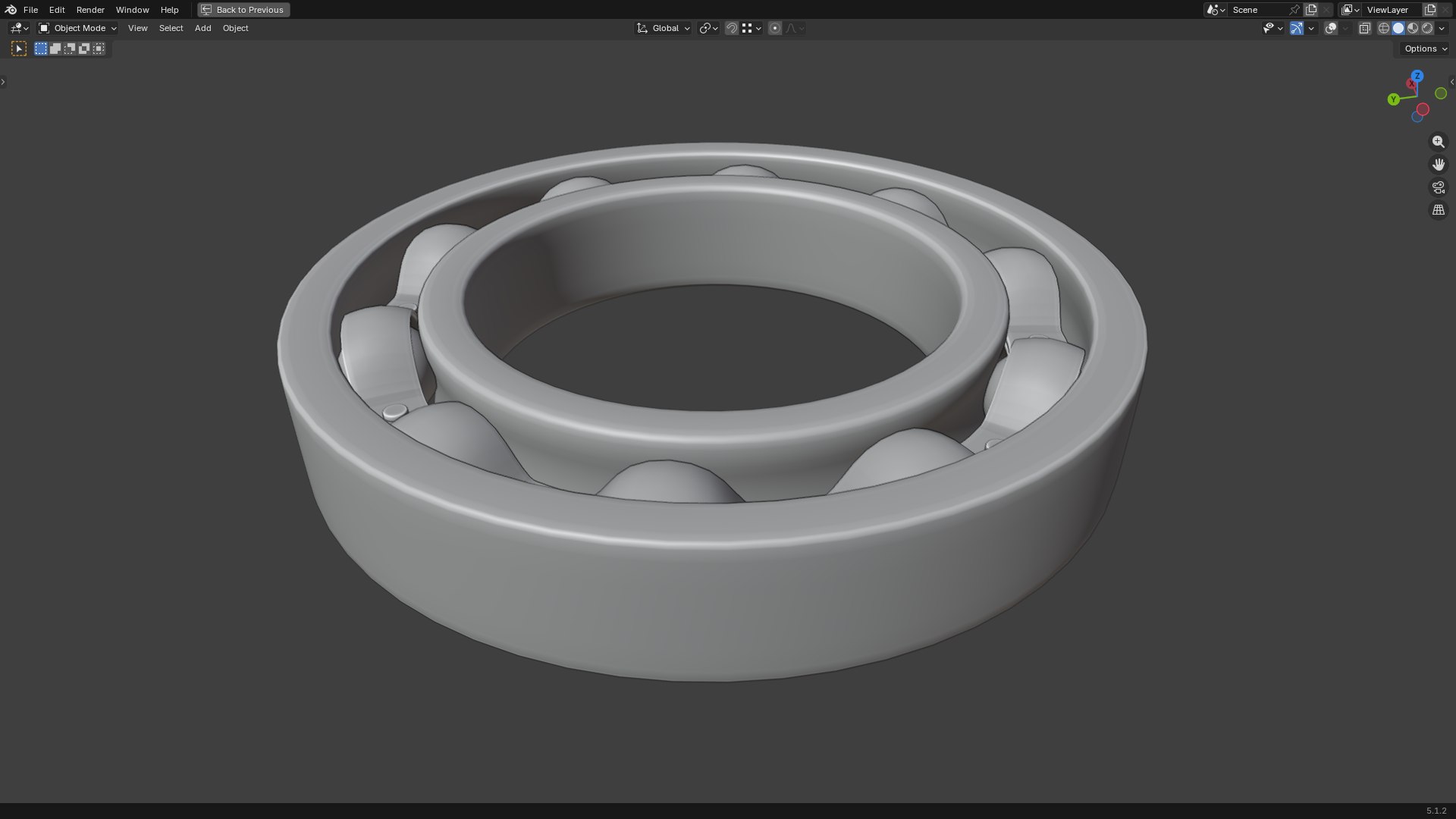
Task: Toggle X-ray mode
Action: click(x=1364, y=28)
